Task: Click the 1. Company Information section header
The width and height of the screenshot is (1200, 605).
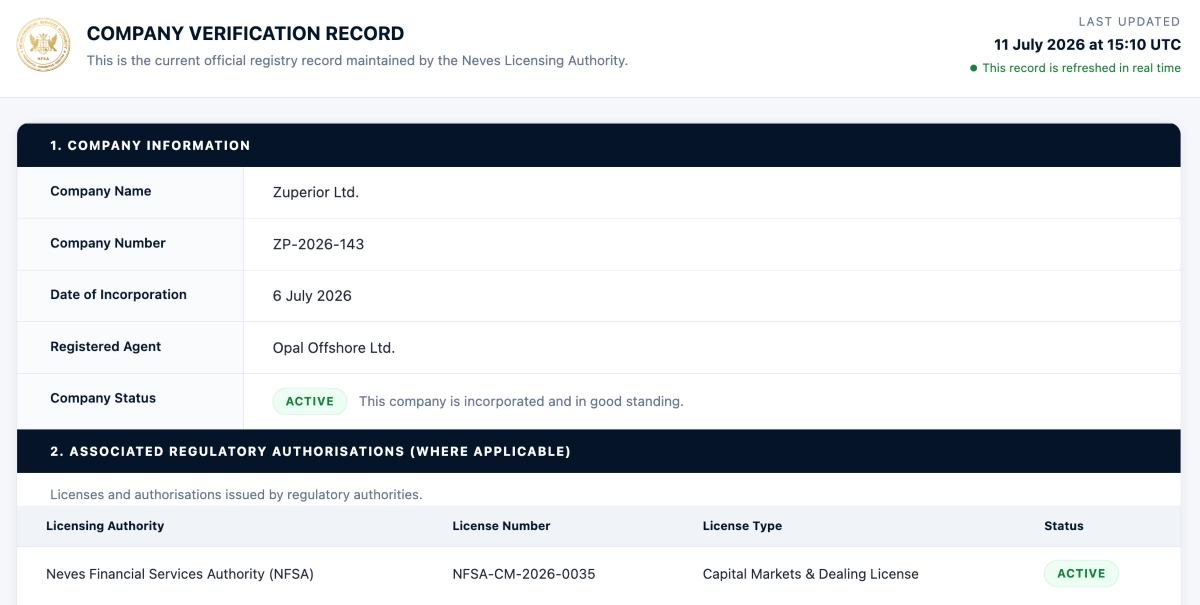Action: 599,145
